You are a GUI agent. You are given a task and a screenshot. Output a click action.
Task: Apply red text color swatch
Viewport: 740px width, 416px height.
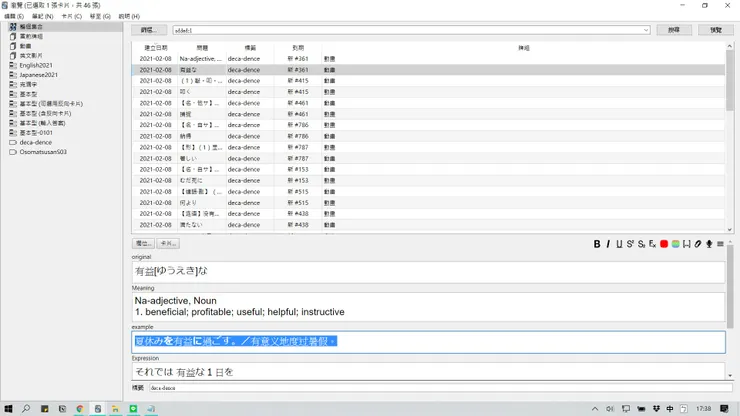(664, 244)
